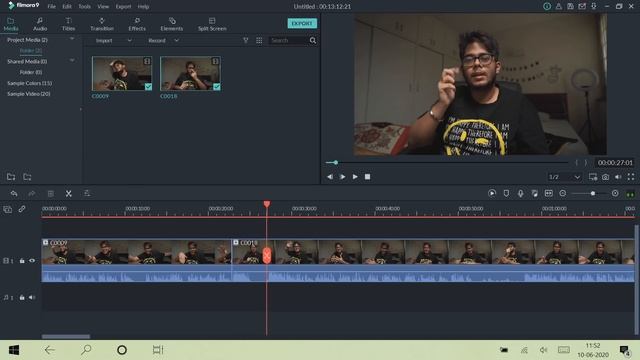
Task: Open the Import dropdown
Action: (113, 40)
